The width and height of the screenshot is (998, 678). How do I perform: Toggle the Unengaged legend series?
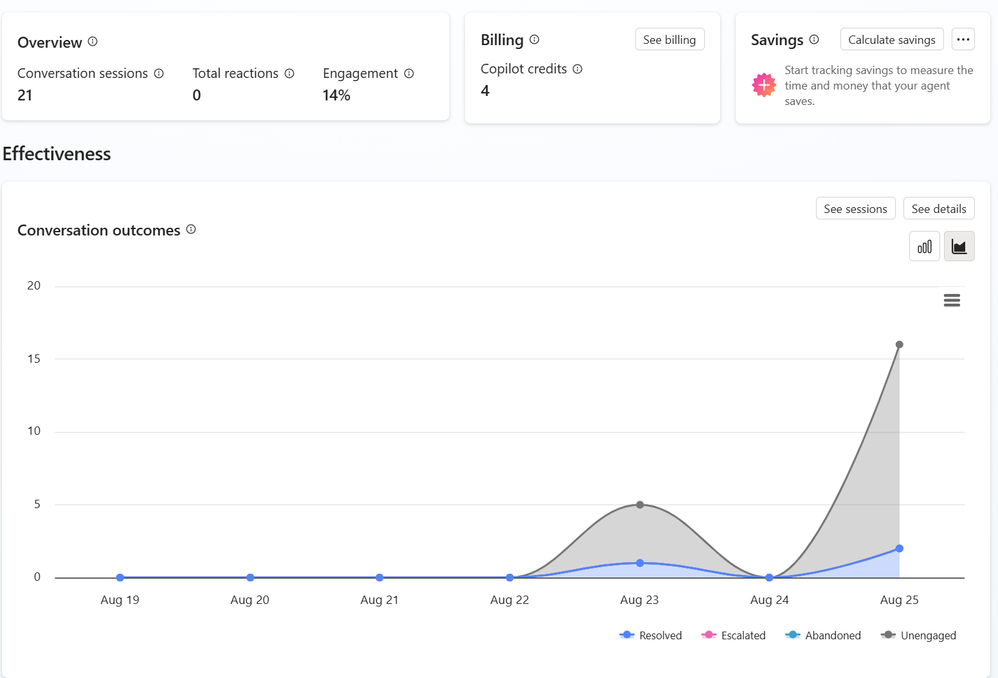pyautogui.click(x=918, y=635)
